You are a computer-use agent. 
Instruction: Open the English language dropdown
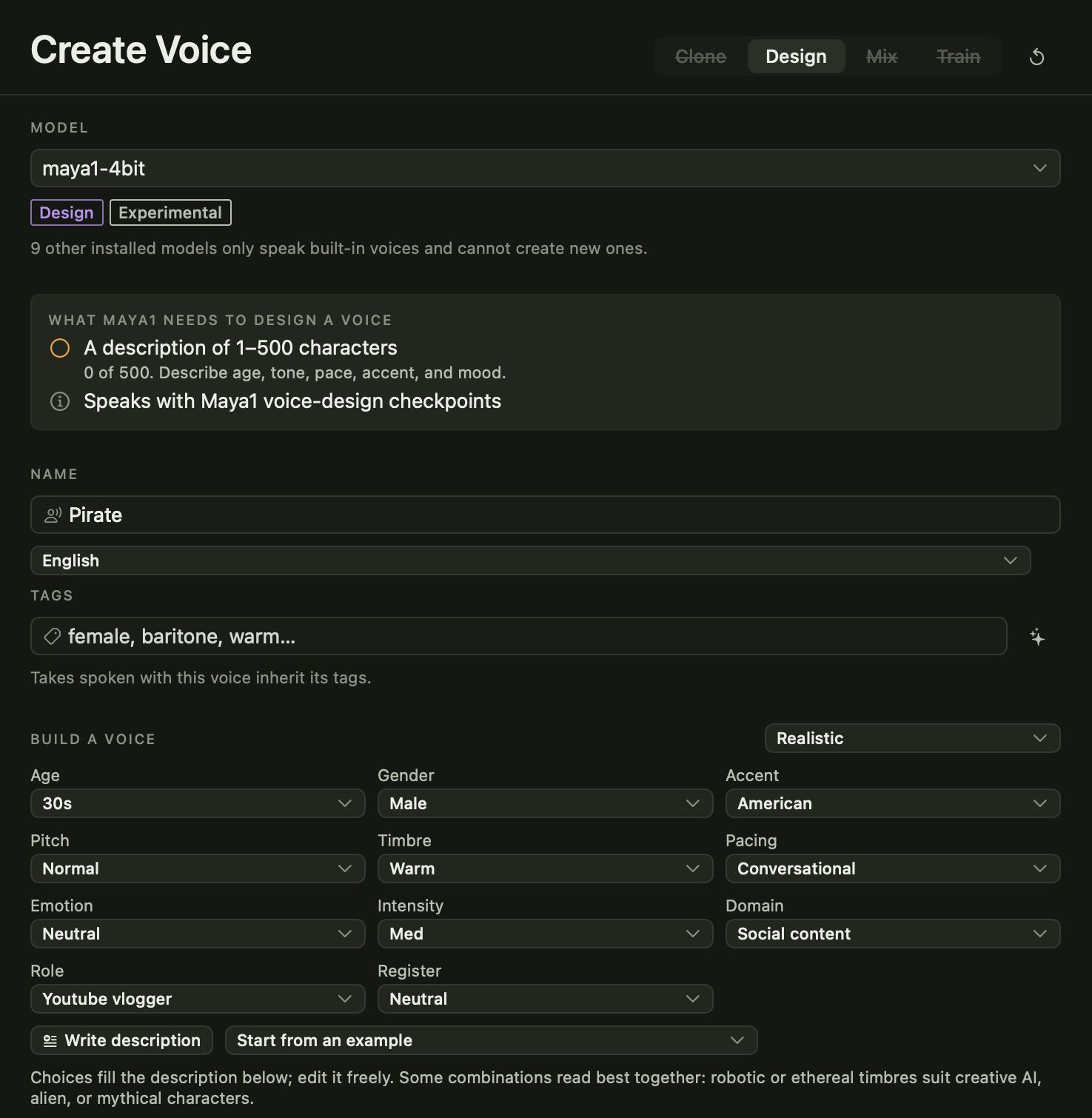pos(531,560)
